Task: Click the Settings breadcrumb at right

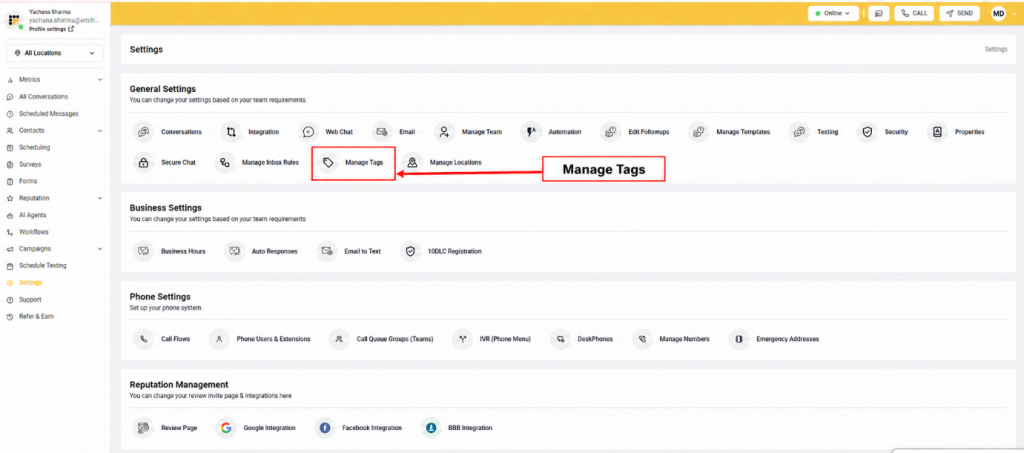Action: pyautogui.click(x=996, y=50)
